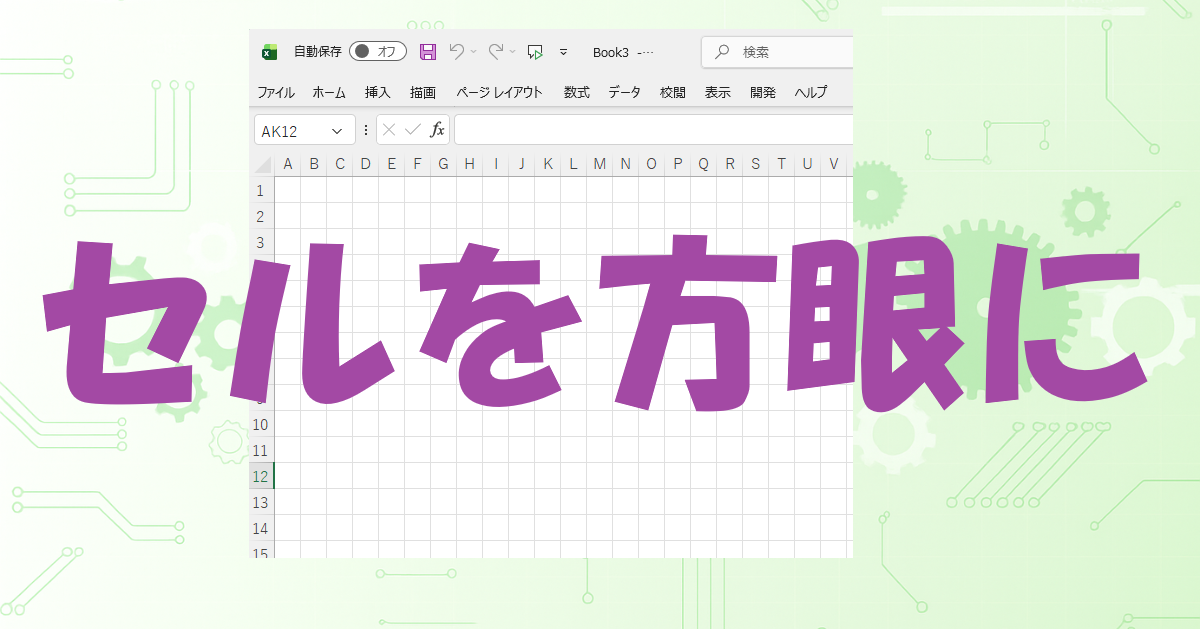The width and height of the screenshot is (1200, 629).
Task: Open the 数式 ribbon tab
Action: (x=576, y=92)
